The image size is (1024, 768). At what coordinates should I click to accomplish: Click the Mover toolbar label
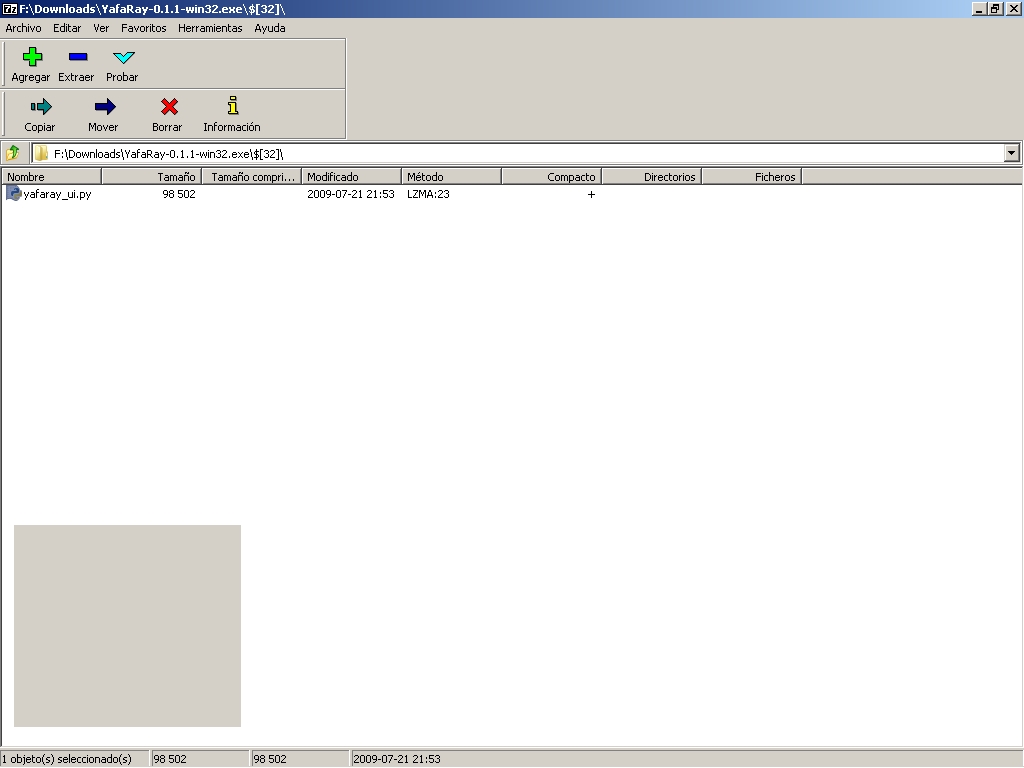point(103,127)
